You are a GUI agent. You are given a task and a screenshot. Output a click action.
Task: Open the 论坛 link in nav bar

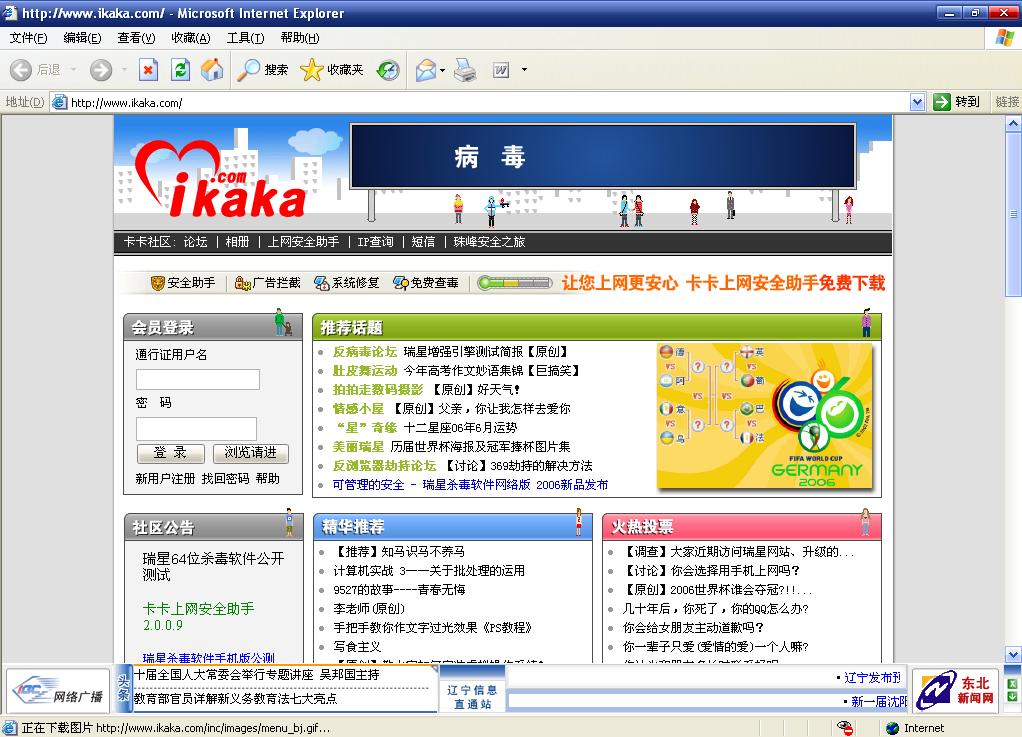click(196, 242)
